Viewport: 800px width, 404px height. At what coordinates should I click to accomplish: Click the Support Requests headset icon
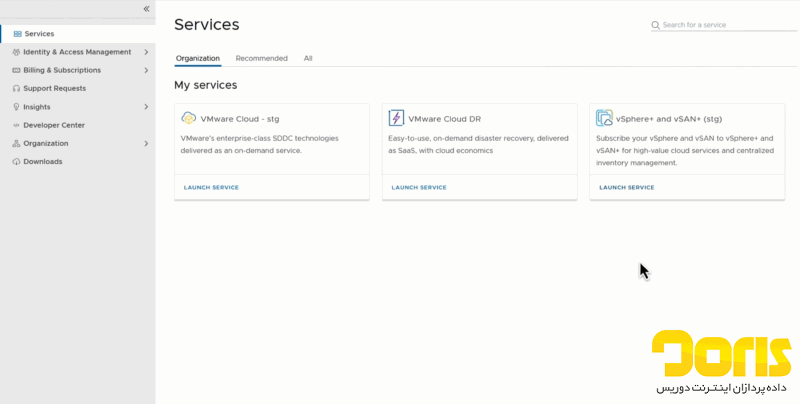[16, 88]
